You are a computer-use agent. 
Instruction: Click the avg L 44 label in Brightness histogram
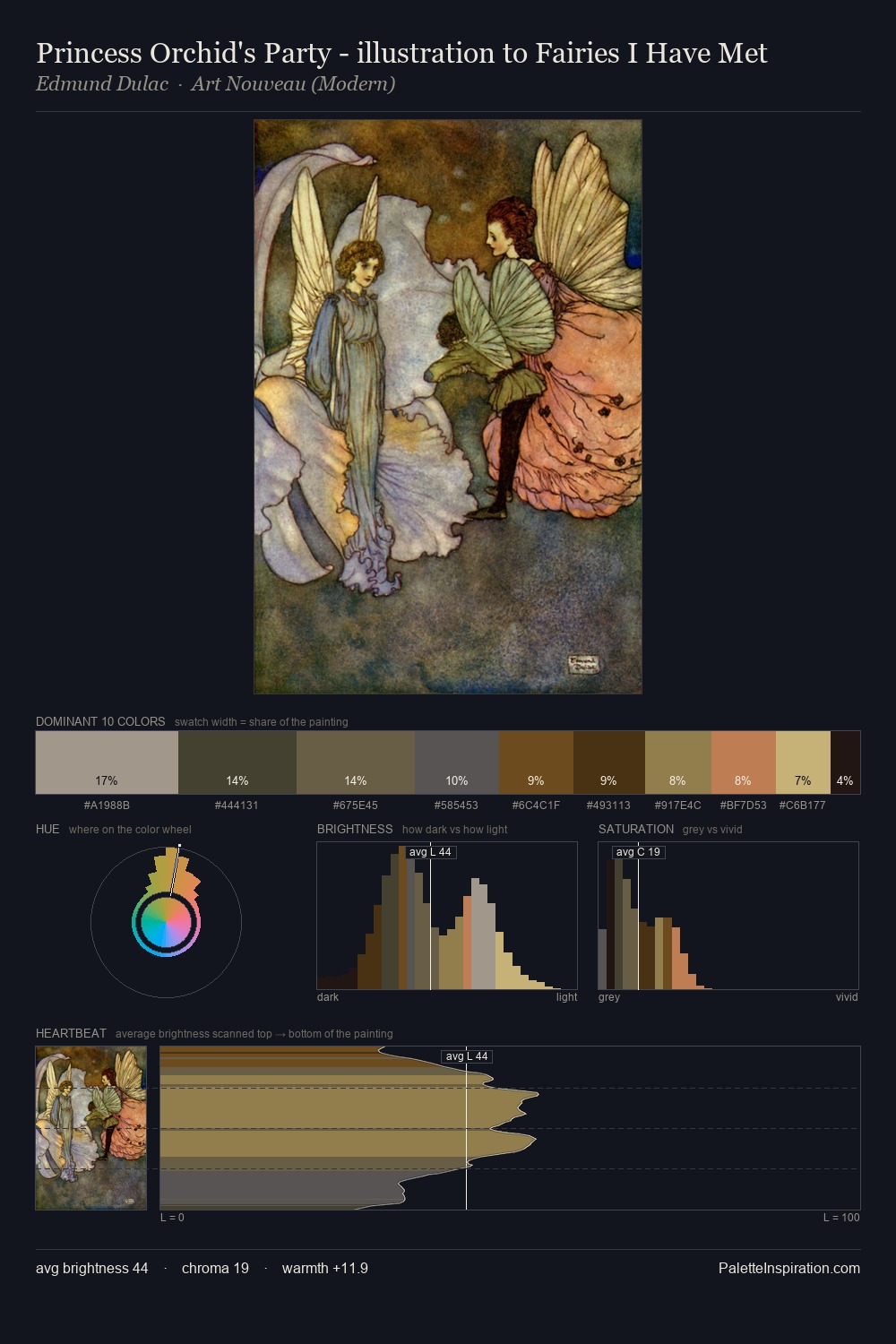click(430, 852)
